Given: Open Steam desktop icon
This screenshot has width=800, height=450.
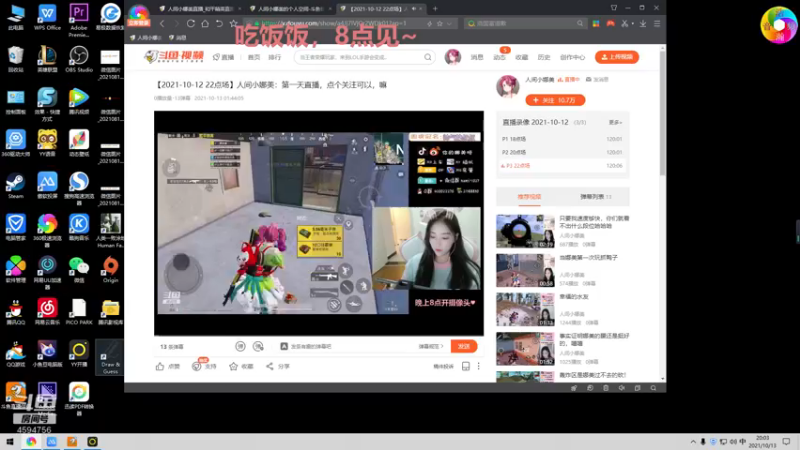Looking at the screenshot, I should tap(16, 185).
